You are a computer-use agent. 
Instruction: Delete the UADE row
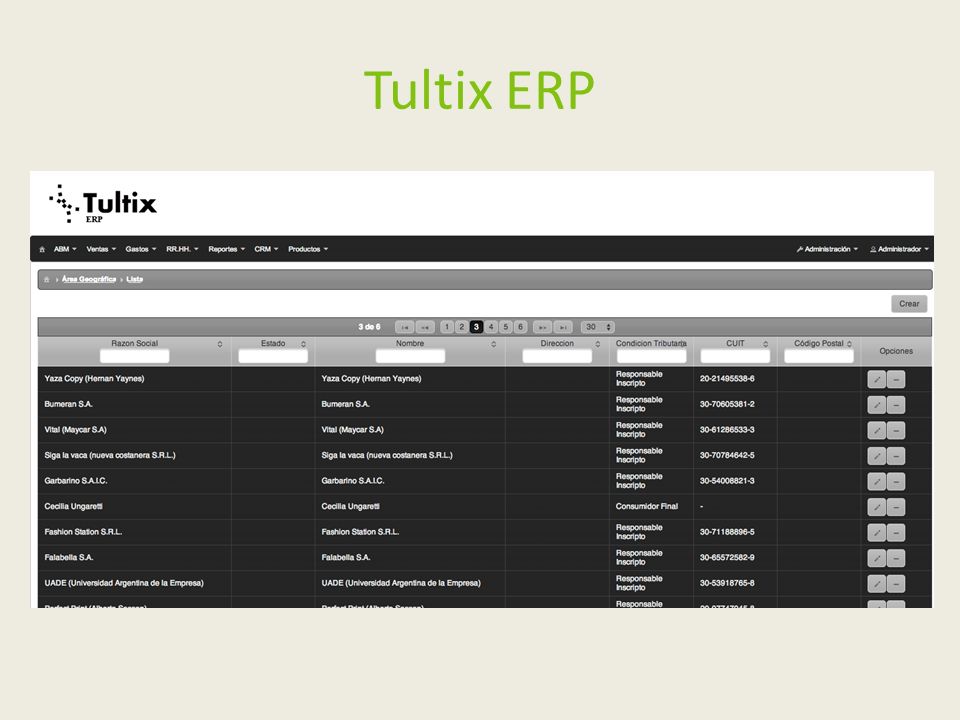(896, 584)
